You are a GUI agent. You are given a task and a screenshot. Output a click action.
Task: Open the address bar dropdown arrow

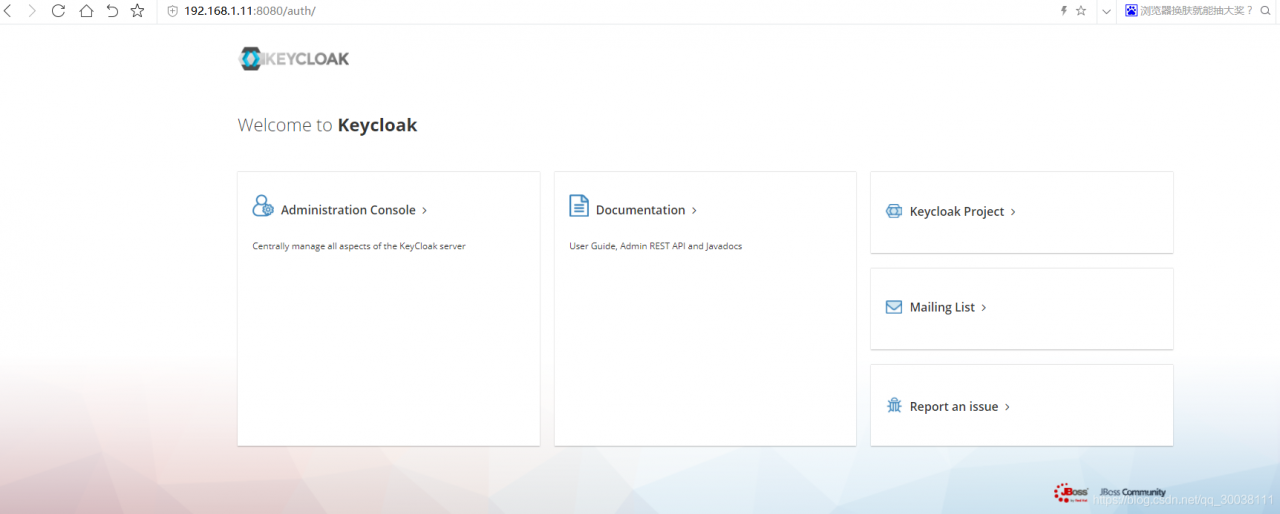(1106, 11)
